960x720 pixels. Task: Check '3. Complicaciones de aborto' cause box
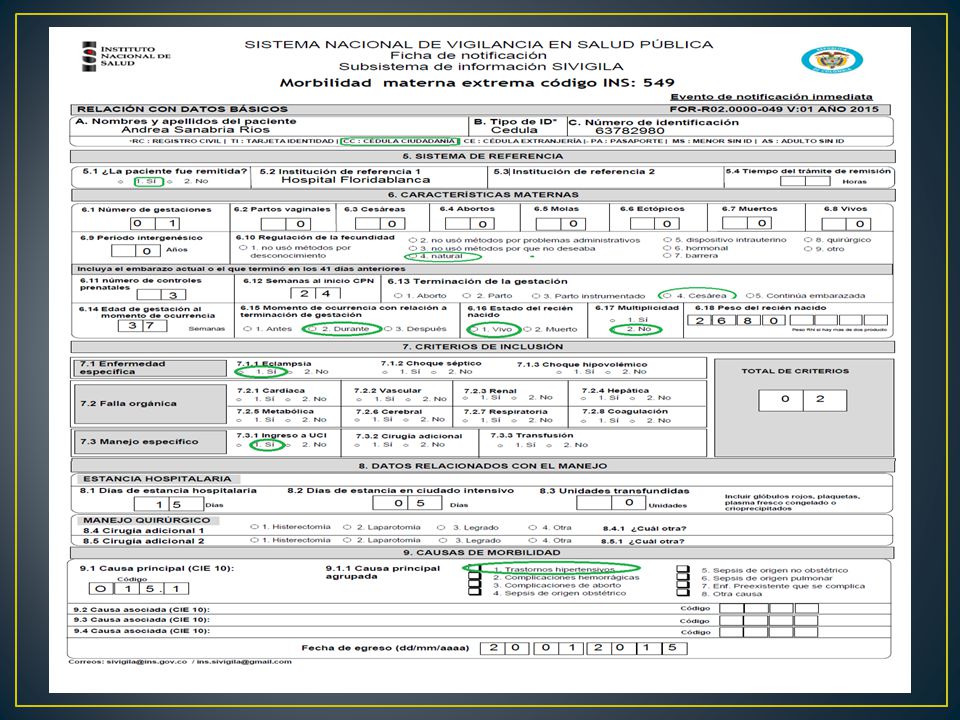474,585
